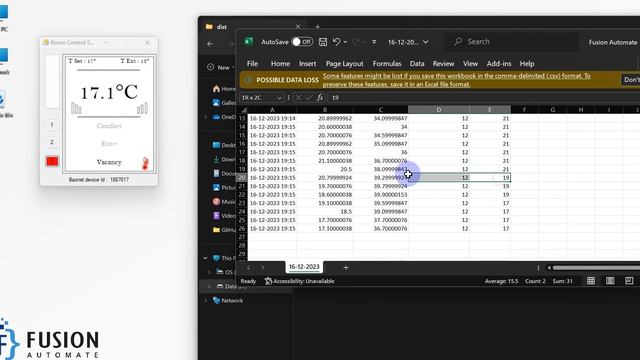Click the Save icon in Excel

click(x=323, y=42)
